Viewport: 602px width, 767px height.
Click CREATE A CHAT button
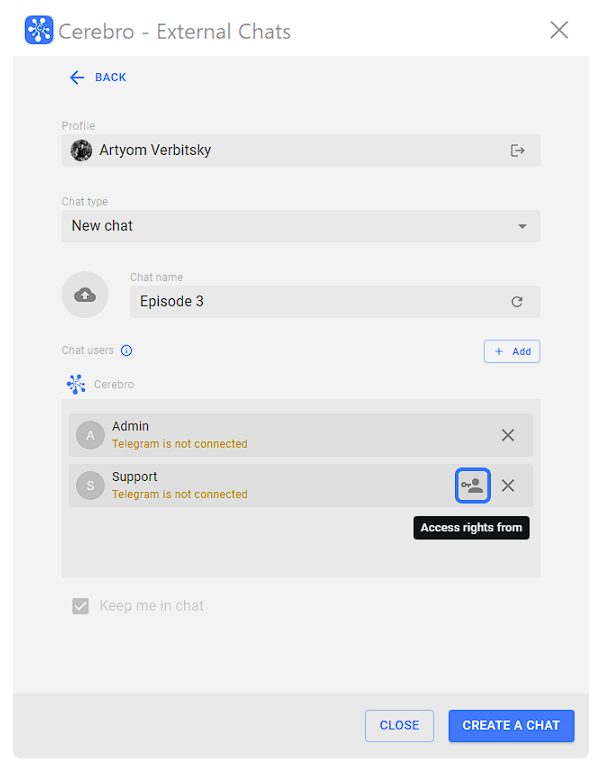pyautogui.click(x=511, y=725)
